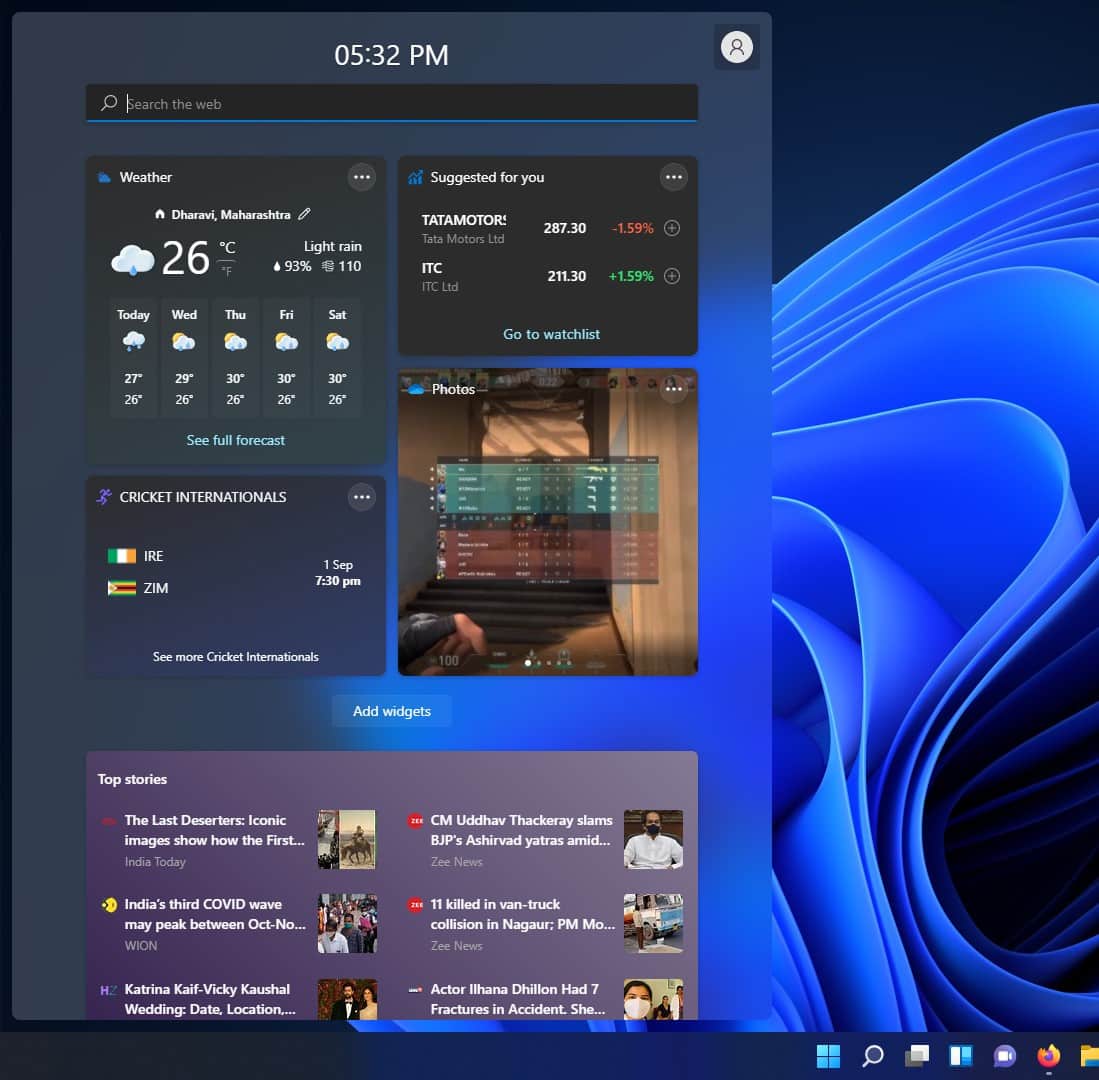Screen dimensions: 1099x1080
Task: Click The Last Deserters story thumbnail
Action: pos(346,840)
